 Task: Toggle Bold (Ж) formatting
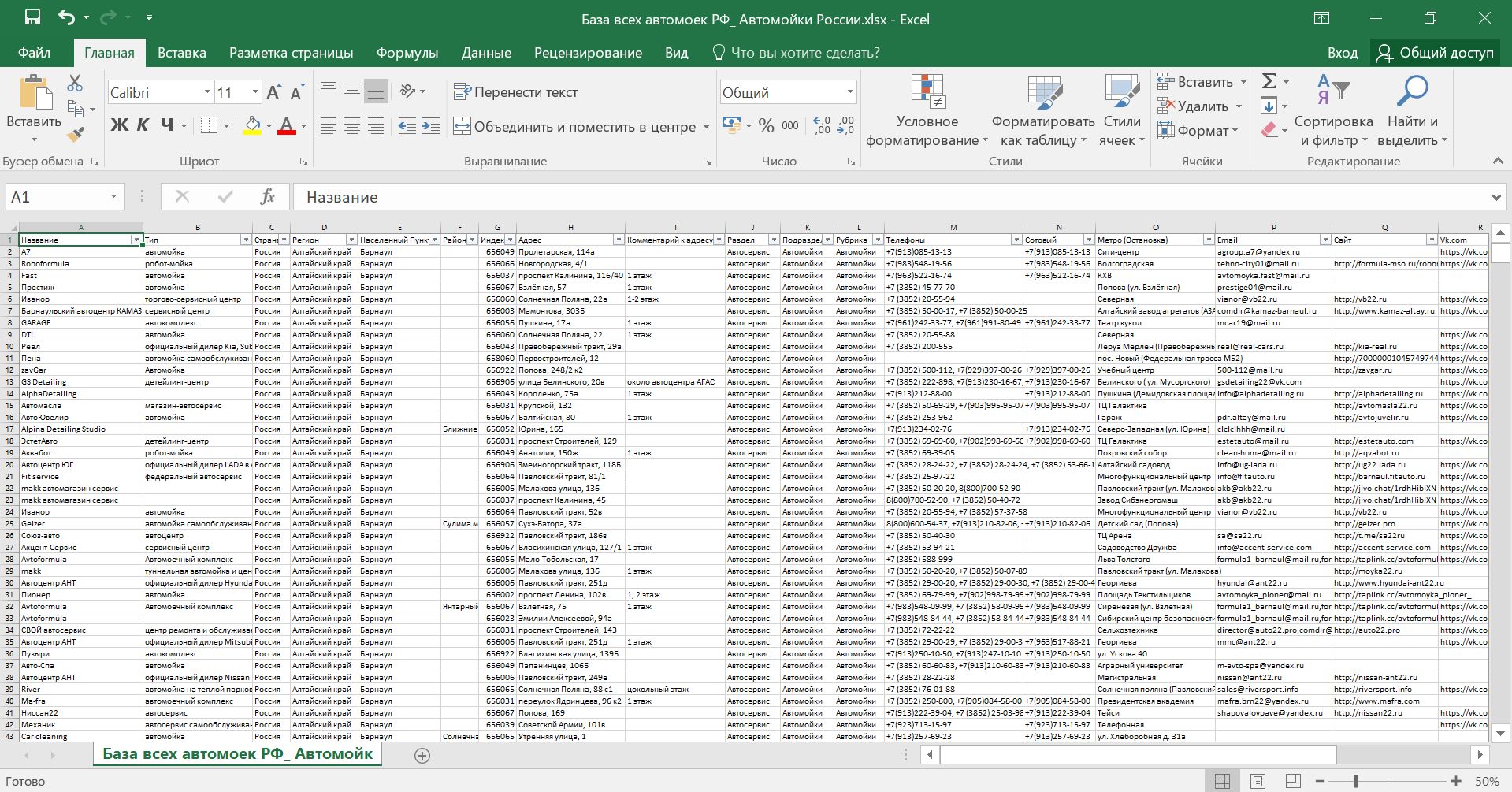pyautogui.click(x=119, y=125)
